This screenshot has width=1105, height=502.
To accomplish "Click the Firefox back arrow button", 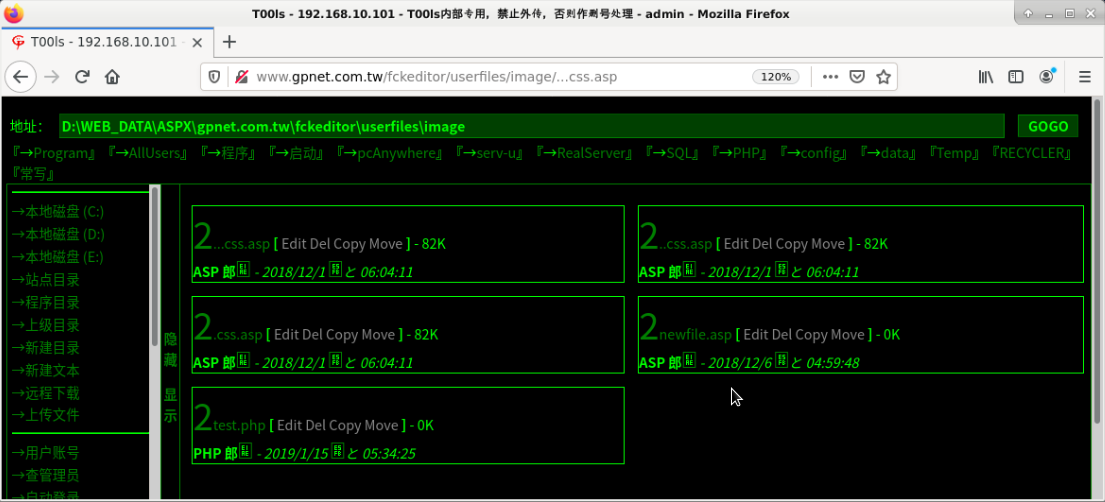I will coord(20,77).
